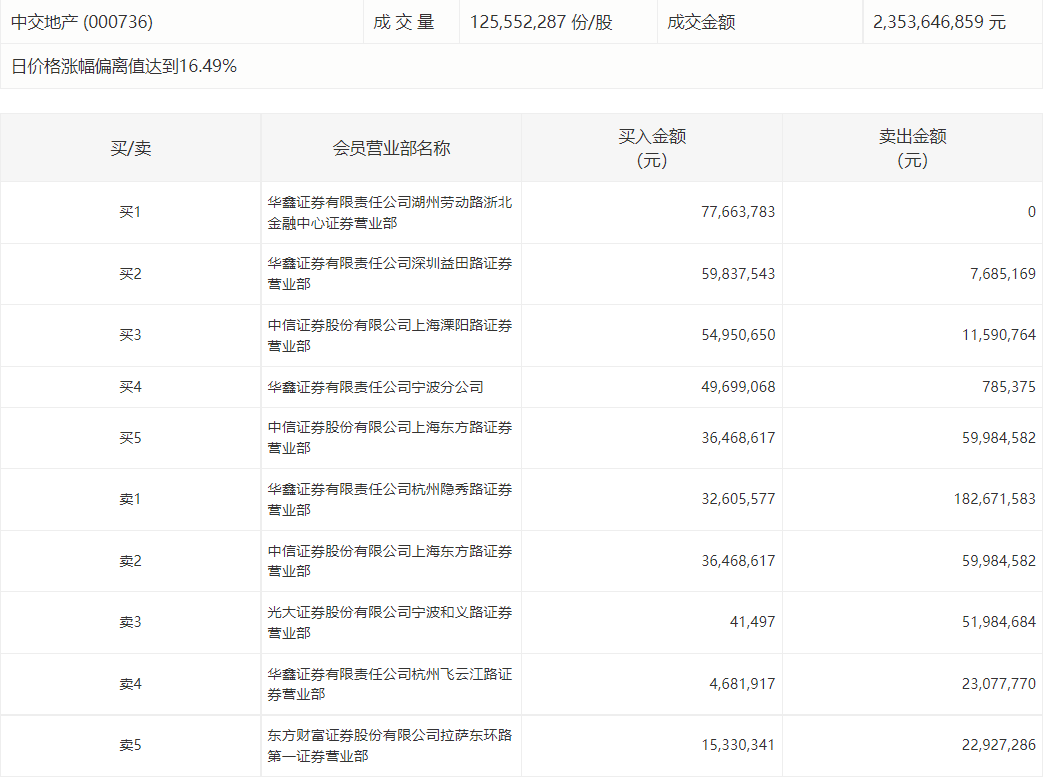1043x778 pixels.
Task: Select the 会员营业部名称 column header
Action: pyautogui.click(x=391, y=147)
